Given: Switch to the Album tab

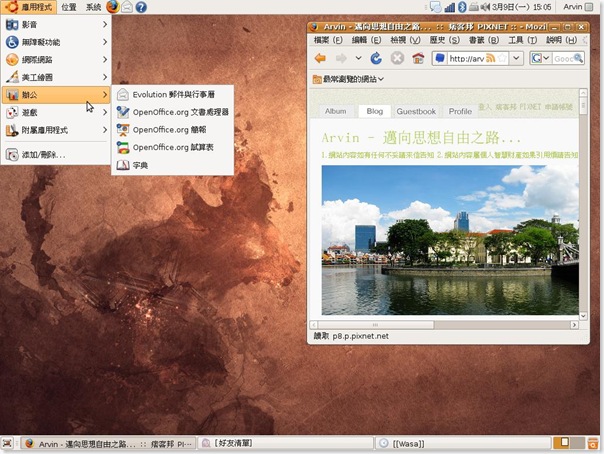Looking at the screenshot, I should pos(335,111).
